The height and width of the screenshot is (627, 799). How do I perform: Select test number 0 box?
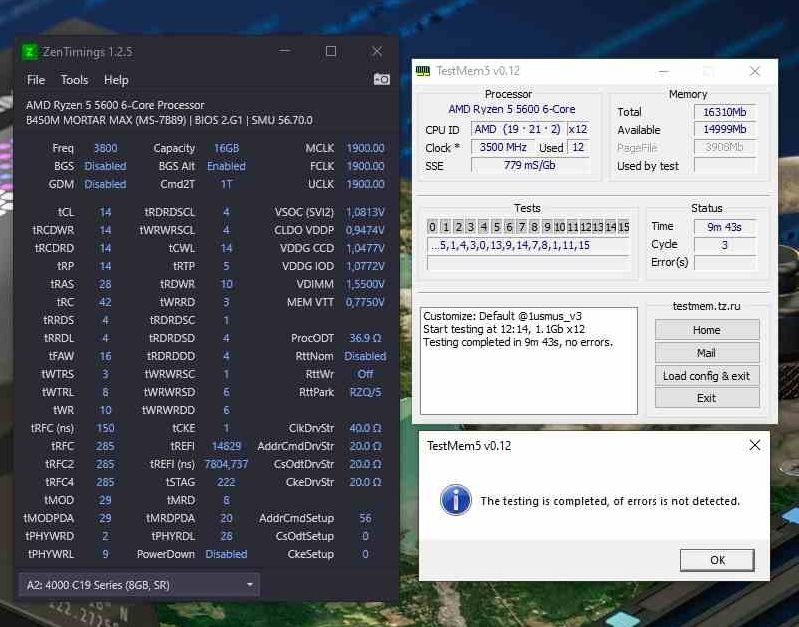pyautogui.click(x=433, y=227)
